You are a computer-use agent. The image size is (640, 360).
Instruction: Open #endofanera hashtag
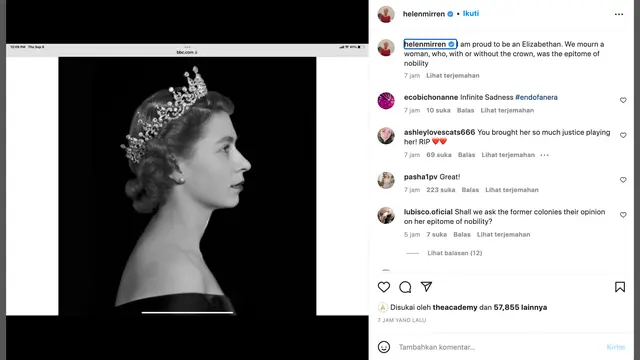[x=536, y=97]
